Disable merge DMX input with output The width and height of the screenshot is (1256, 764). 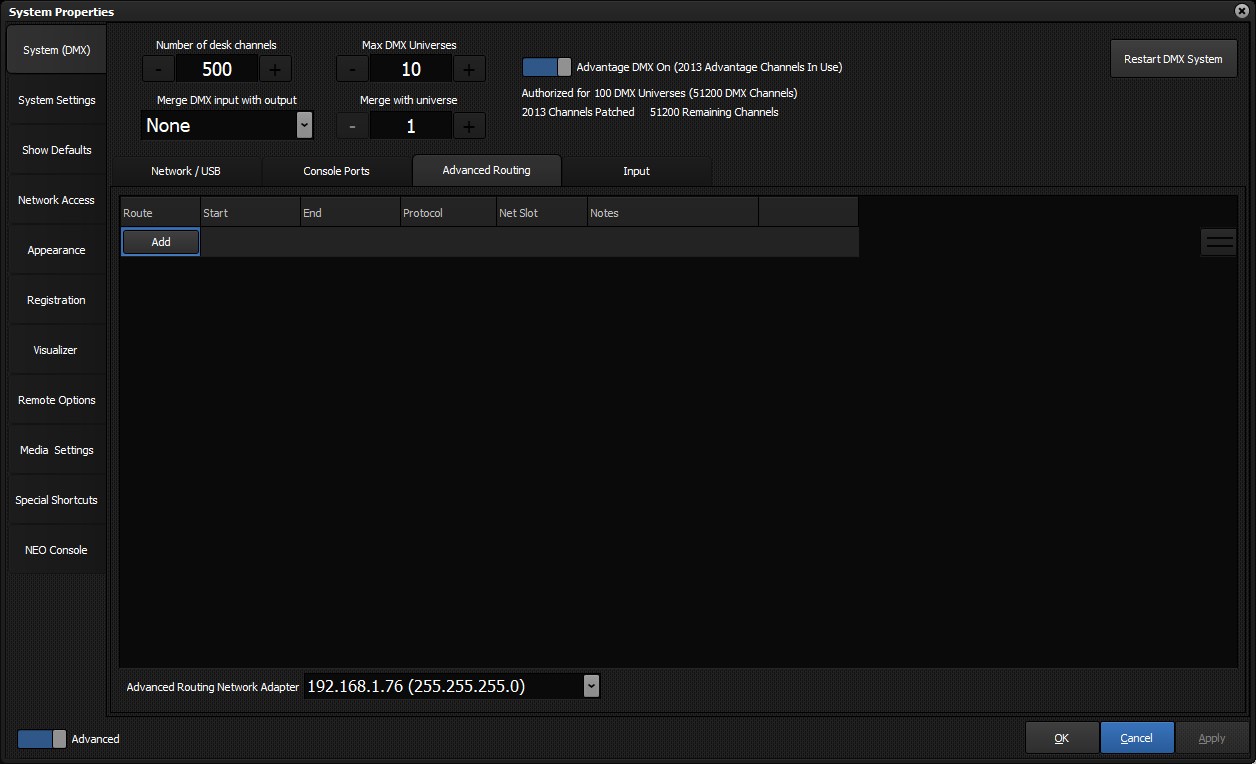point(226,125)
